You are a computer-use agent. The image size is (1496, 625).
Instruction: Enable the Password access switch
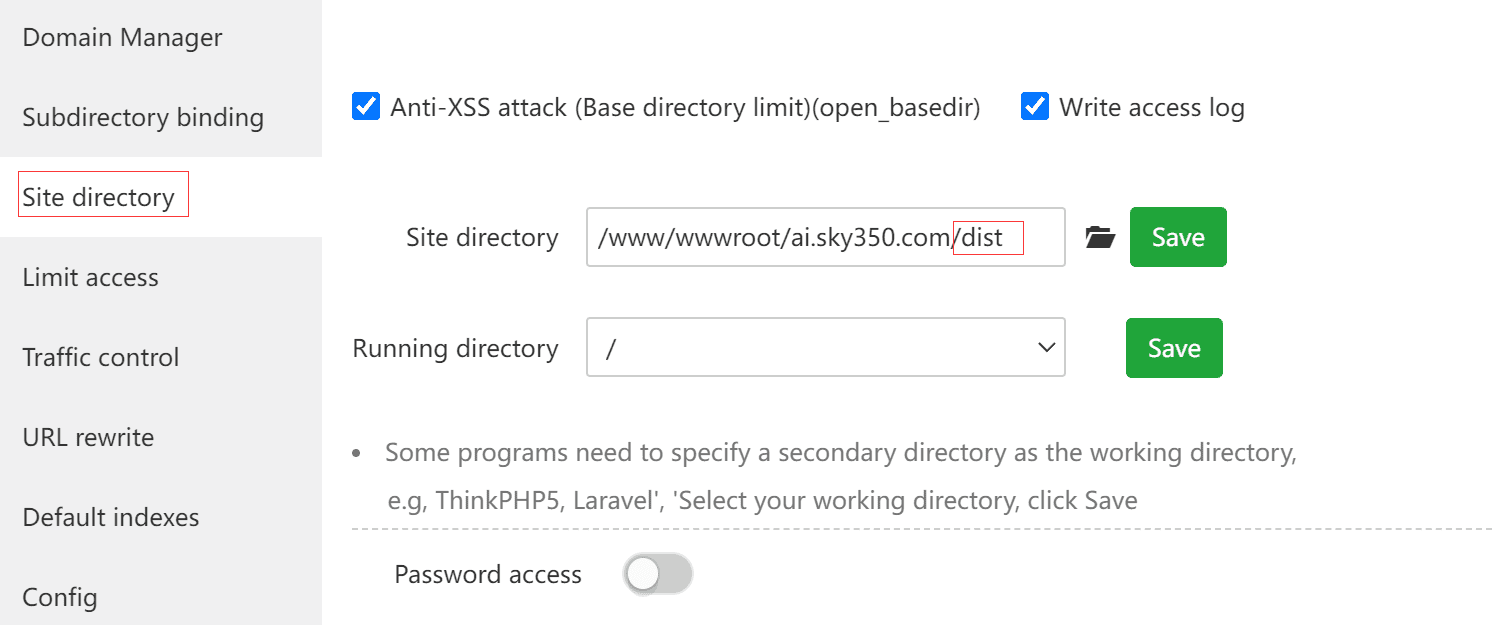pos(658,574)
